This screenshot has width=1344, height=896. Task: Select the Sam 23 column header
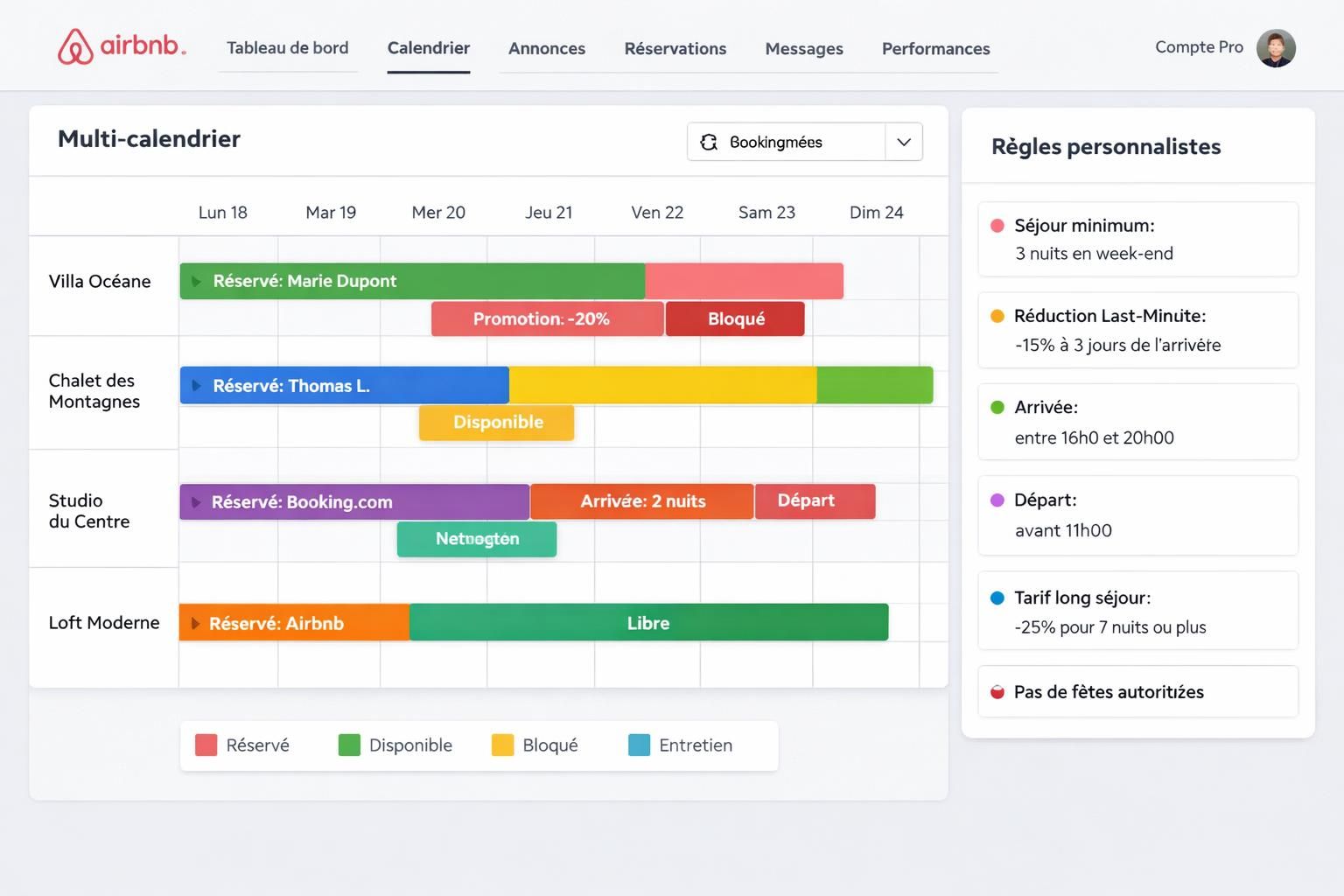point(766,213)
